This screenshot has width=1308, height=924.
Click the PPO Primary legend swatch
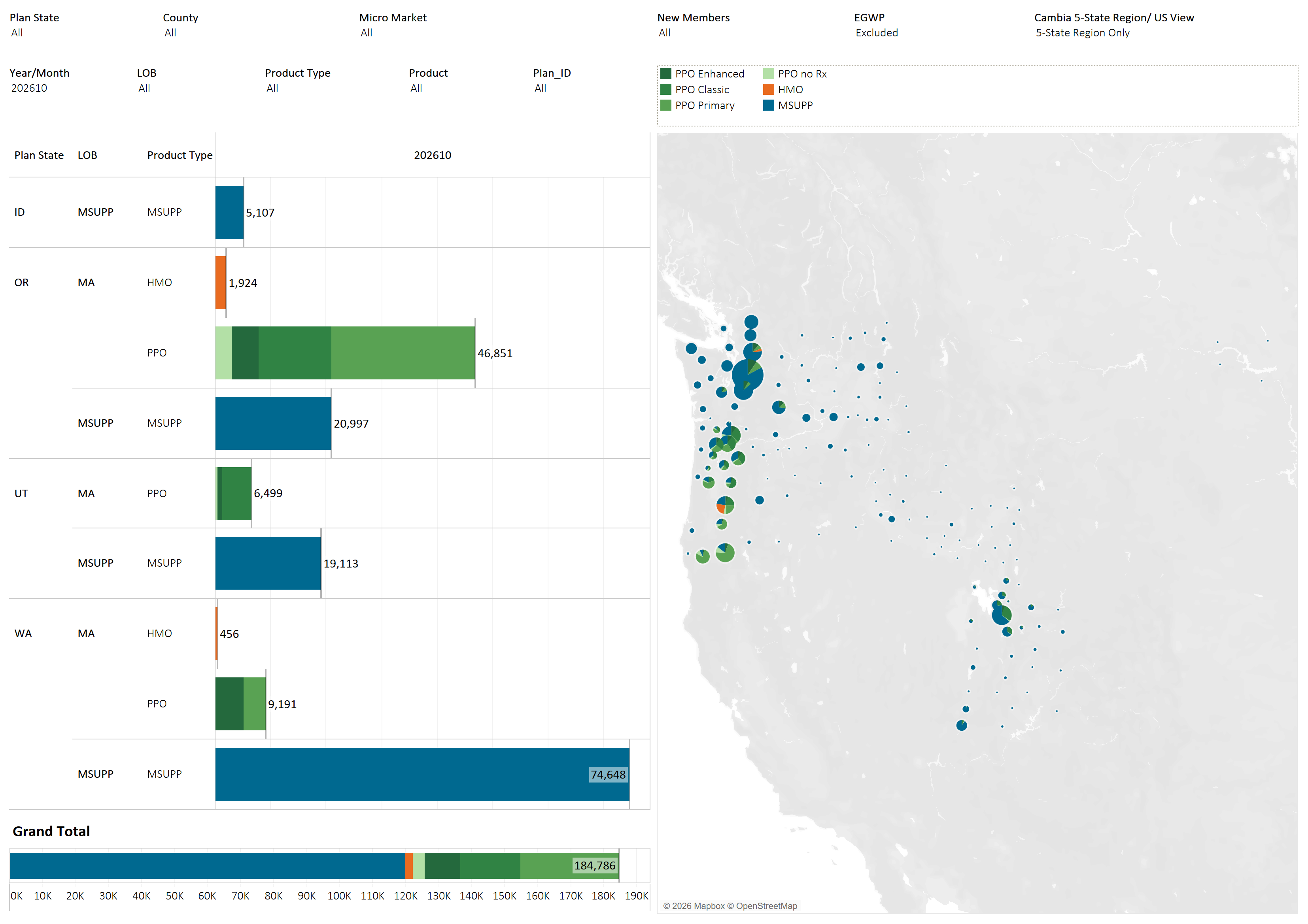pyautogui.click(x=665, y=106)
